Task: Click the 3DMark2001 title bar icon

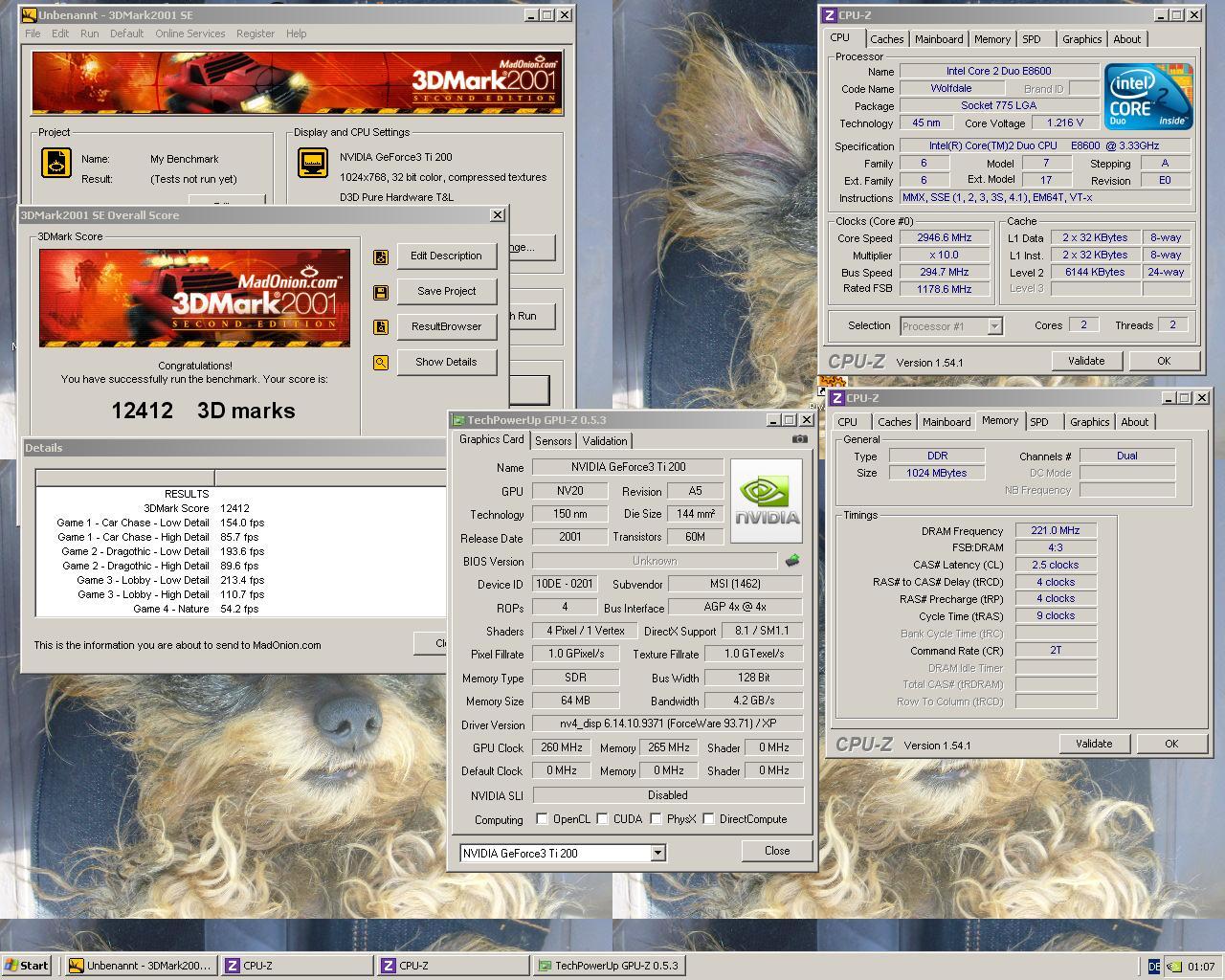Action: coord(30,15)
